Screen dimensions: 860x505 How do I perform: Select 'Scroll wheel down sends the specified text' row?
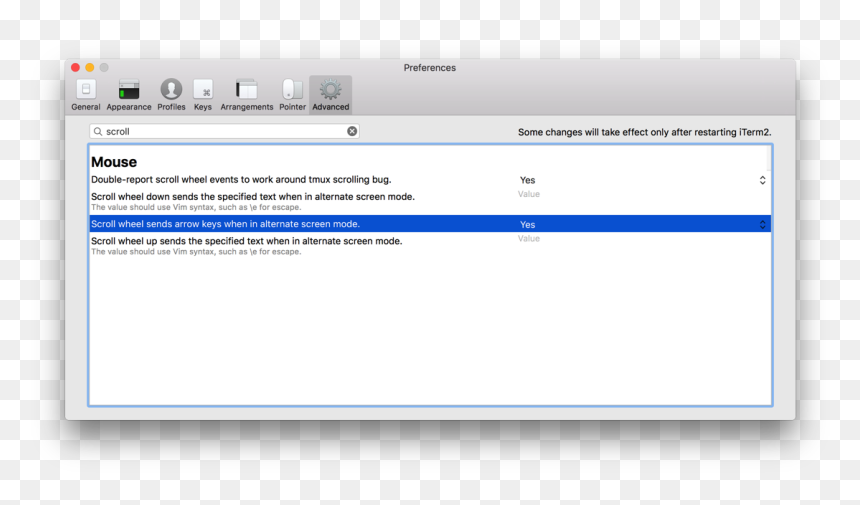click(429, 201)
